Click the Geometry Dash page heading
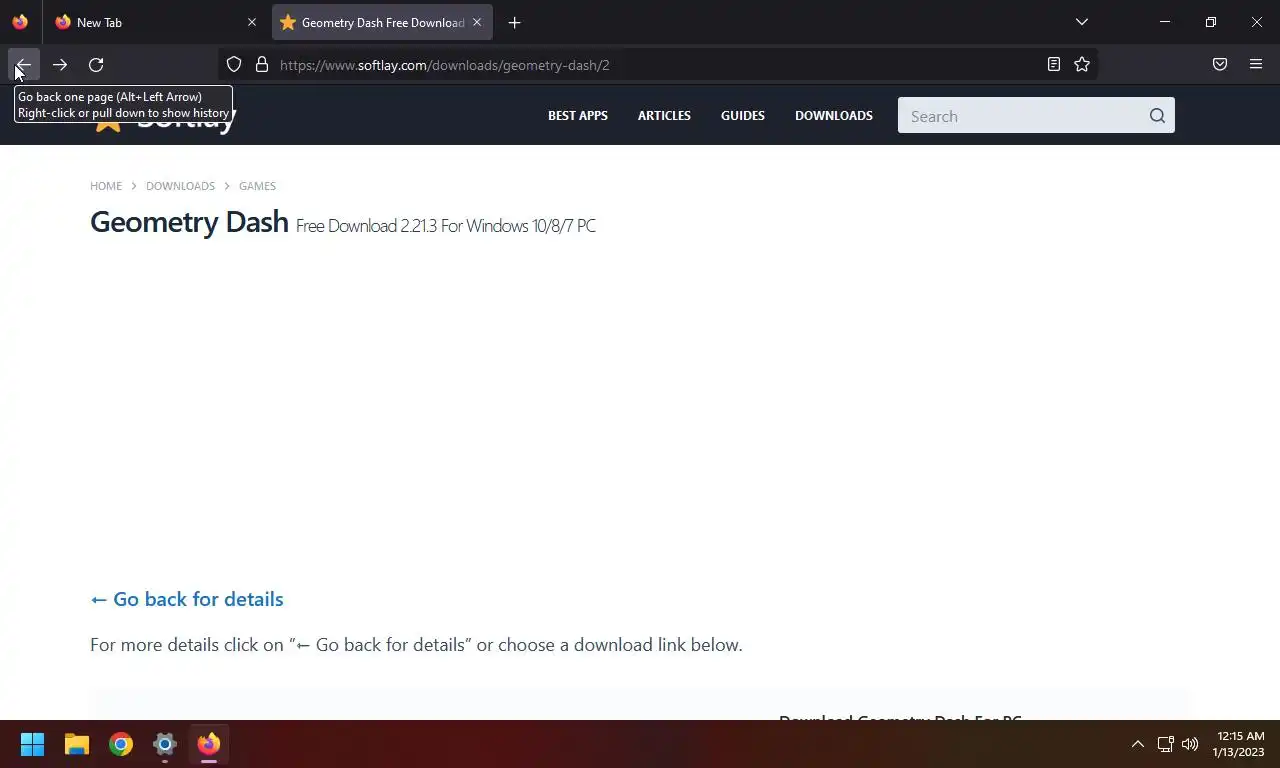The height and width of the screenshot is (768, 1280). click(189, 221)
